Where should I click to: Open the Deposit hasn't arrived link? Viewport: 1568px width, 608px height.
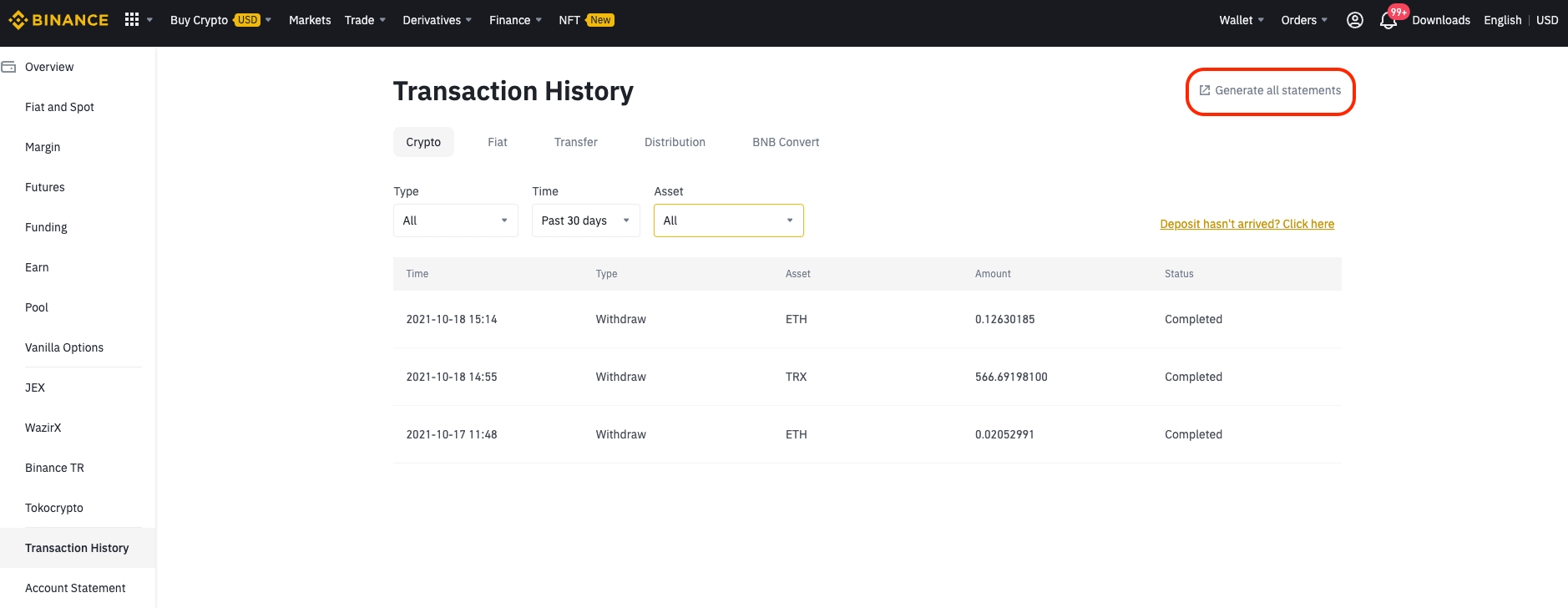1247,224
